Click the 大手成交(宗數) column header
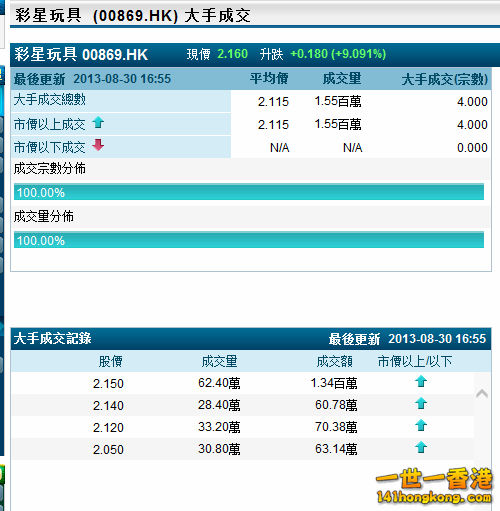500x511 pixels. click(445, 79)
